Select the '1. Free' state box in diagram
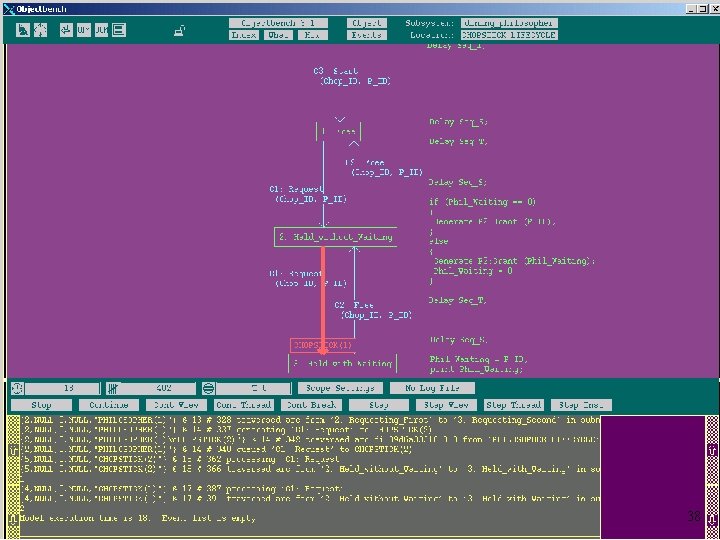 pos(339,132)
